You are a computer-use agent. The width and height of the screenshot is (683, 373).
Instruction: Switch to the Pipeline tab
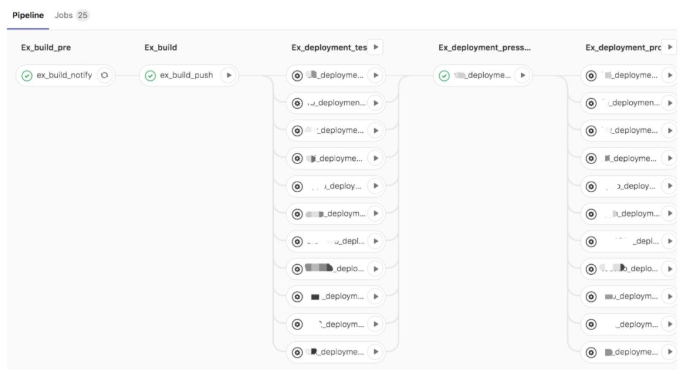(x=28, y=15)
